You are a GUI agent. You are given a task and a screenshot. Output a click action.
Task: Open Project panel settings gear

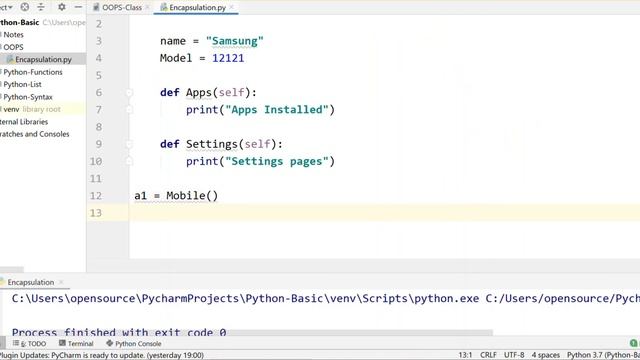click(62, 7)
